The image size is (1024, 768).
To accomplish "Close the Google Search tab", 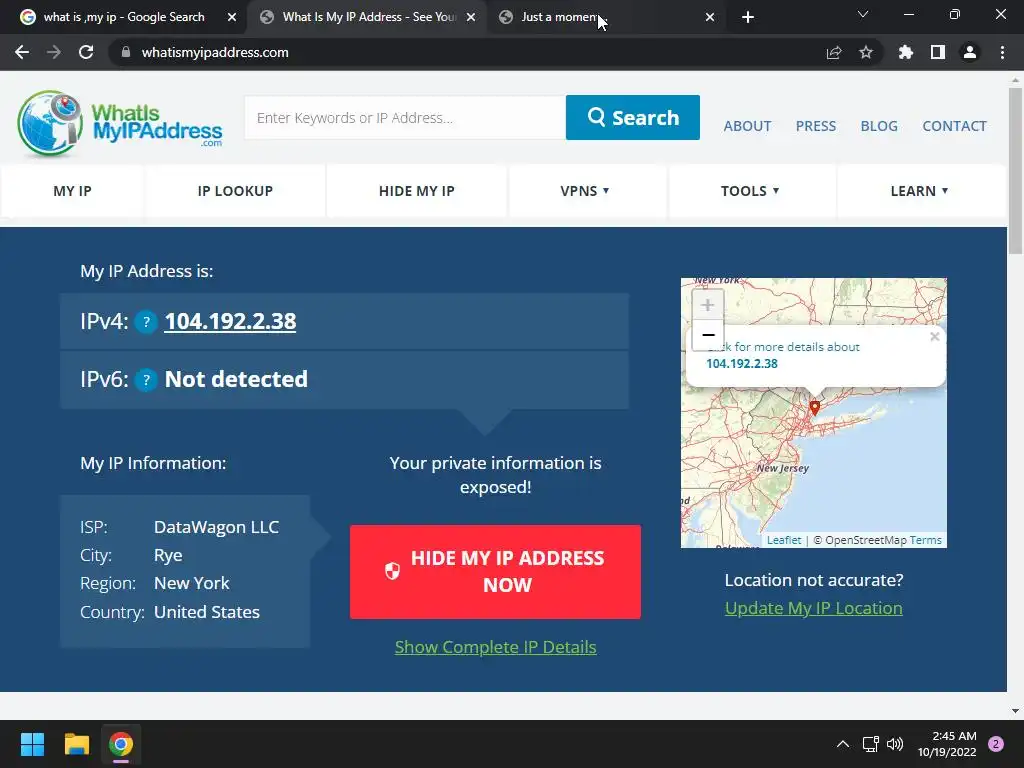I will pyautogui.click(x=232, y=17).
